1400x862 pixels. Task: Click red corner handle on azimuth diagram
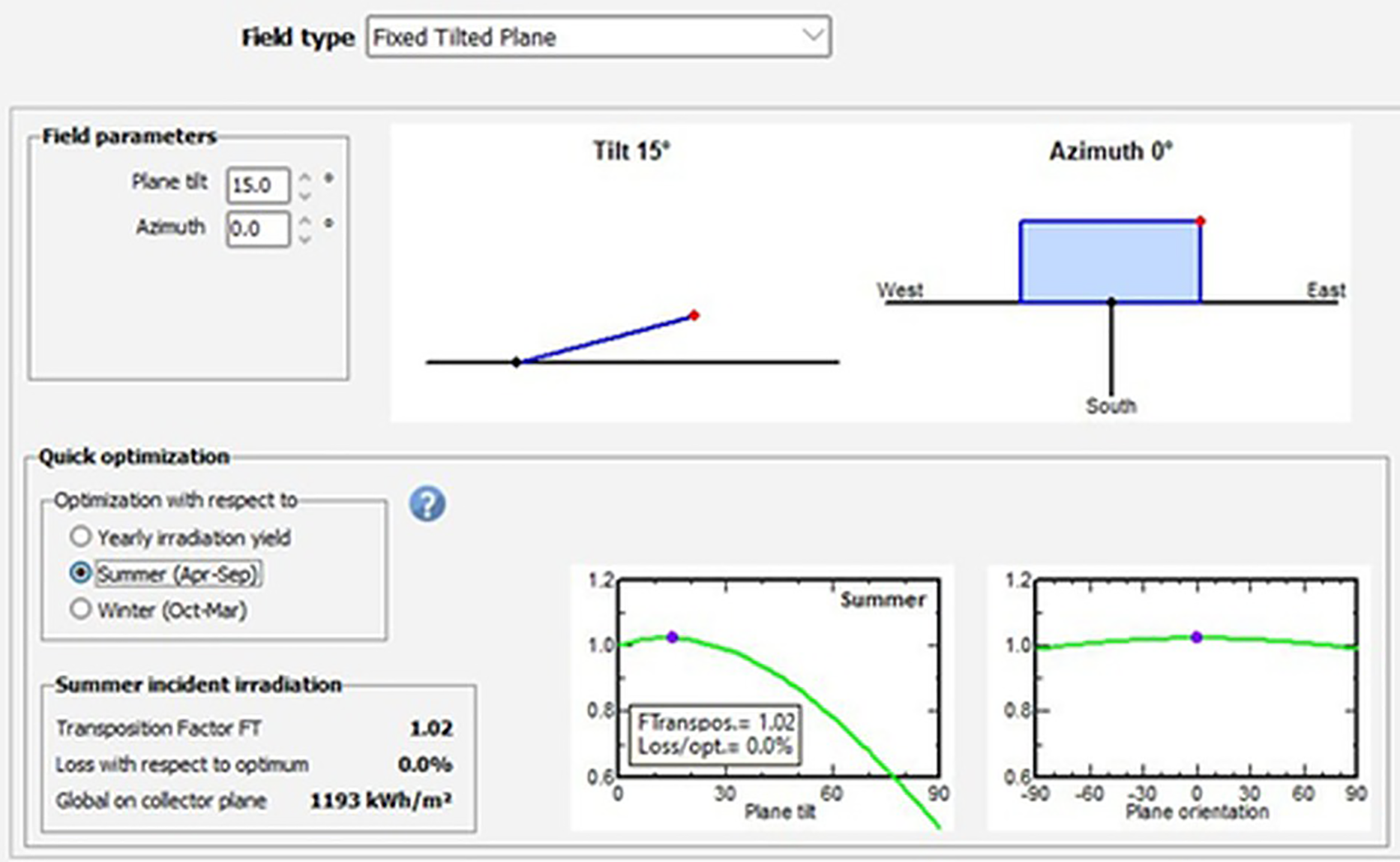[1201, 221]
